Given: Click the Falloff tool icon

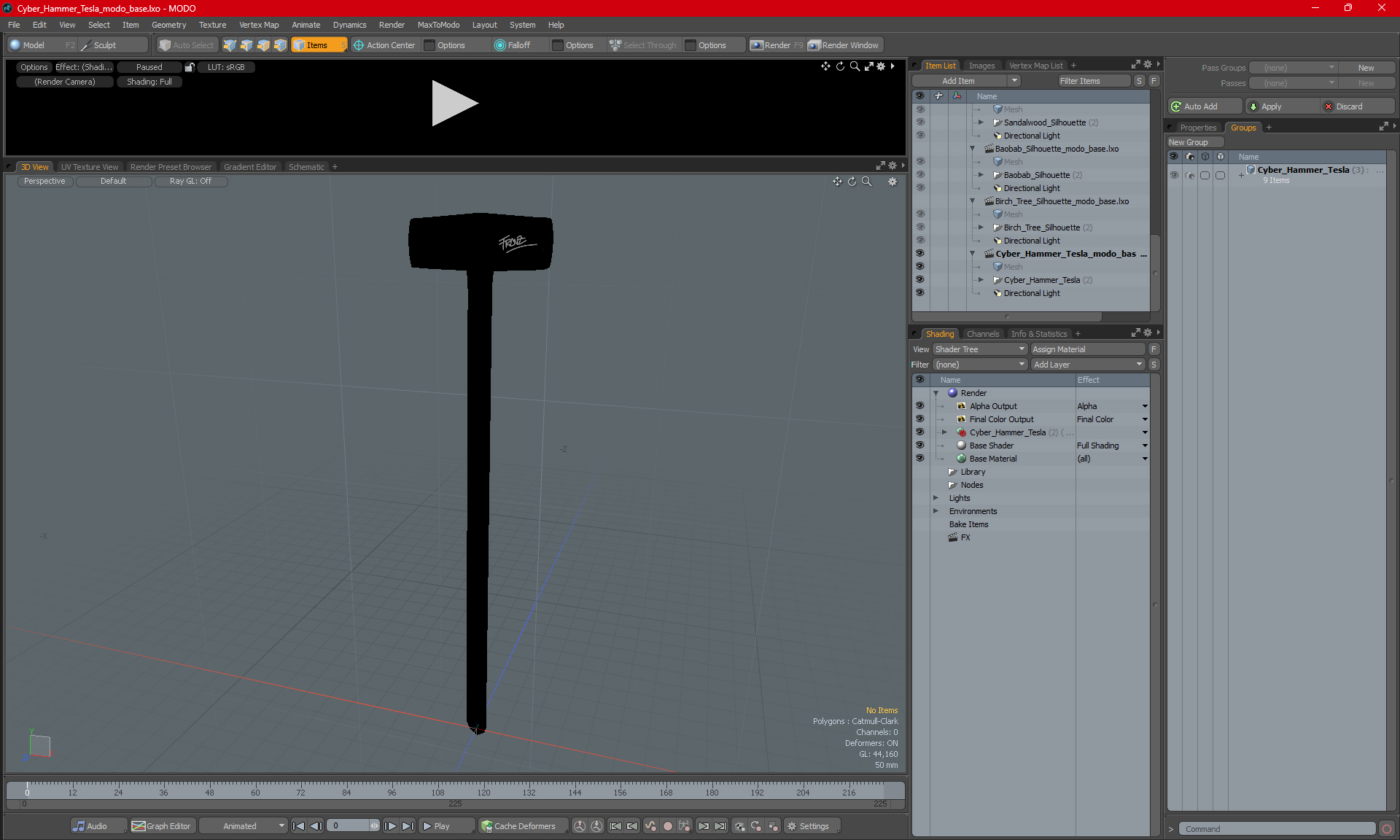Looking at the screenshot, I should pos(500,45).
